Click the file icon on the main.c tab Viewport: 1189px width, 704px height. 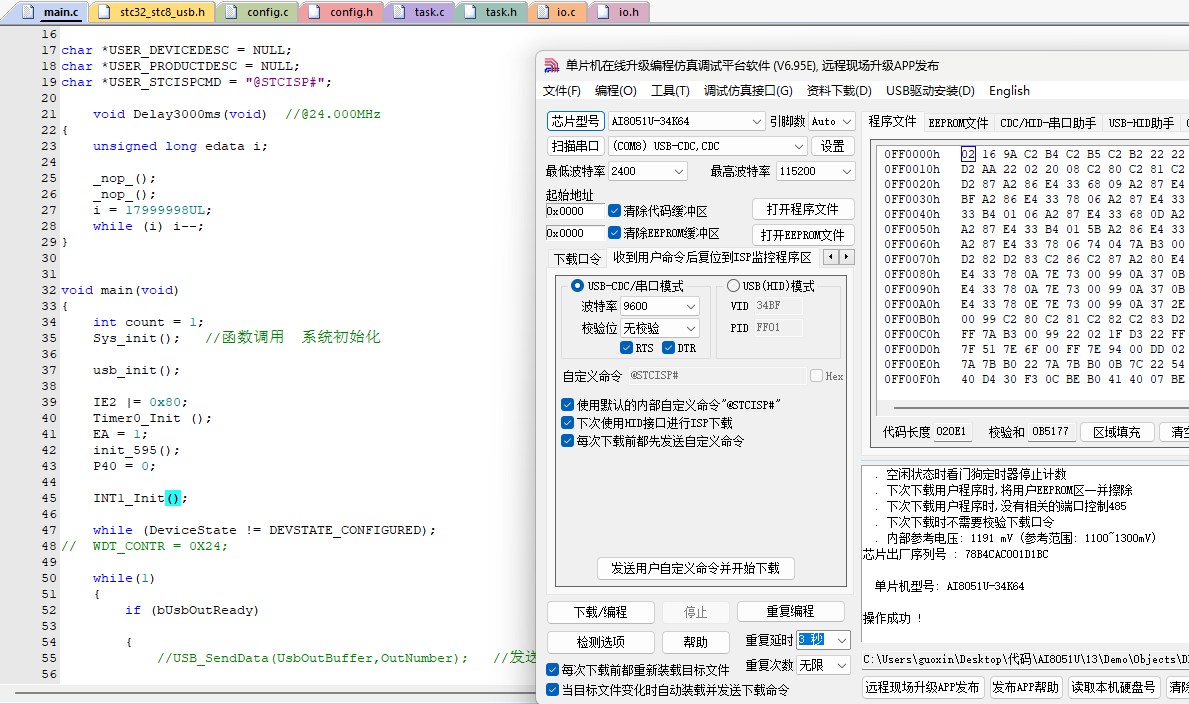tap(28, 11)
